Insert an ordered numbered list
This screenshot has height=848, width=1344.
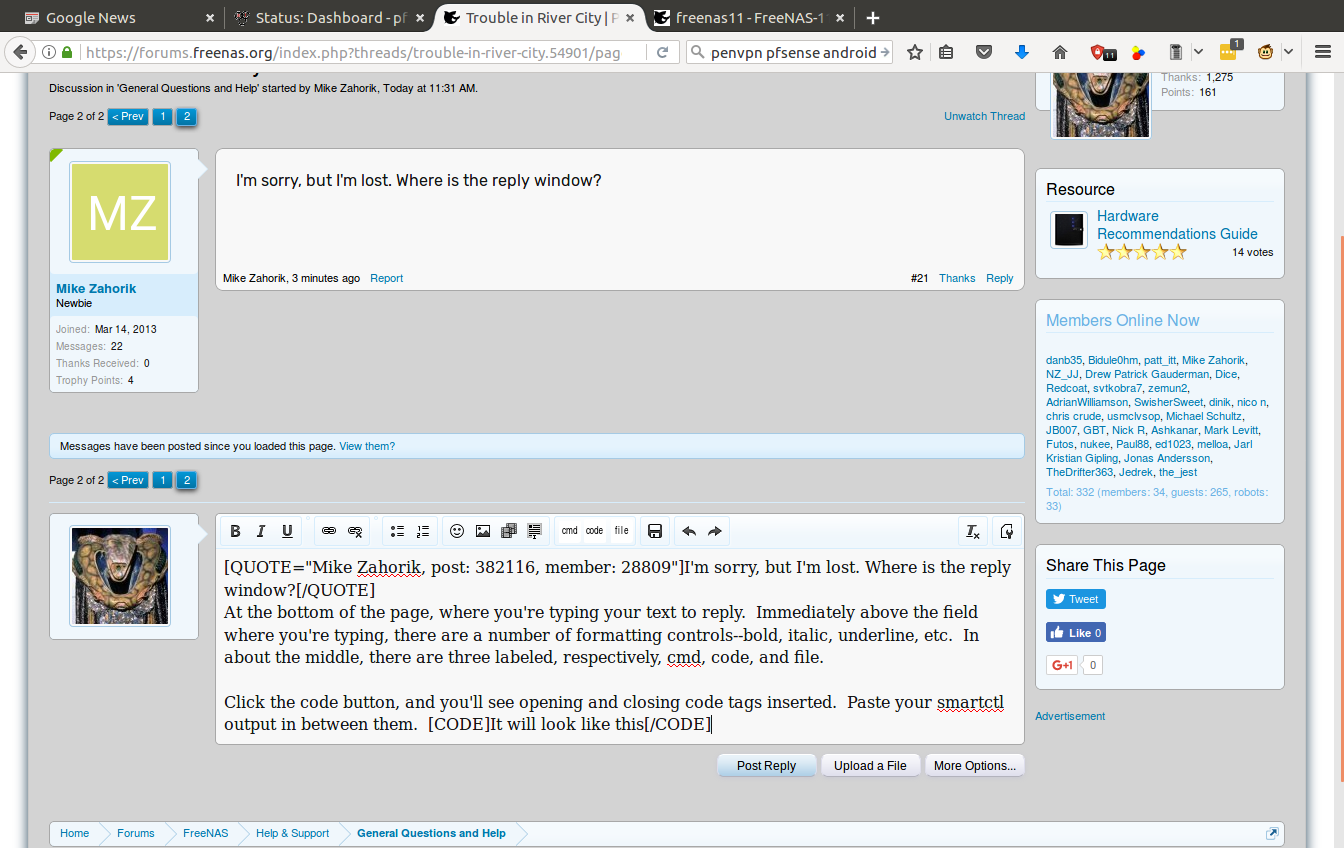tap(423, 531)
